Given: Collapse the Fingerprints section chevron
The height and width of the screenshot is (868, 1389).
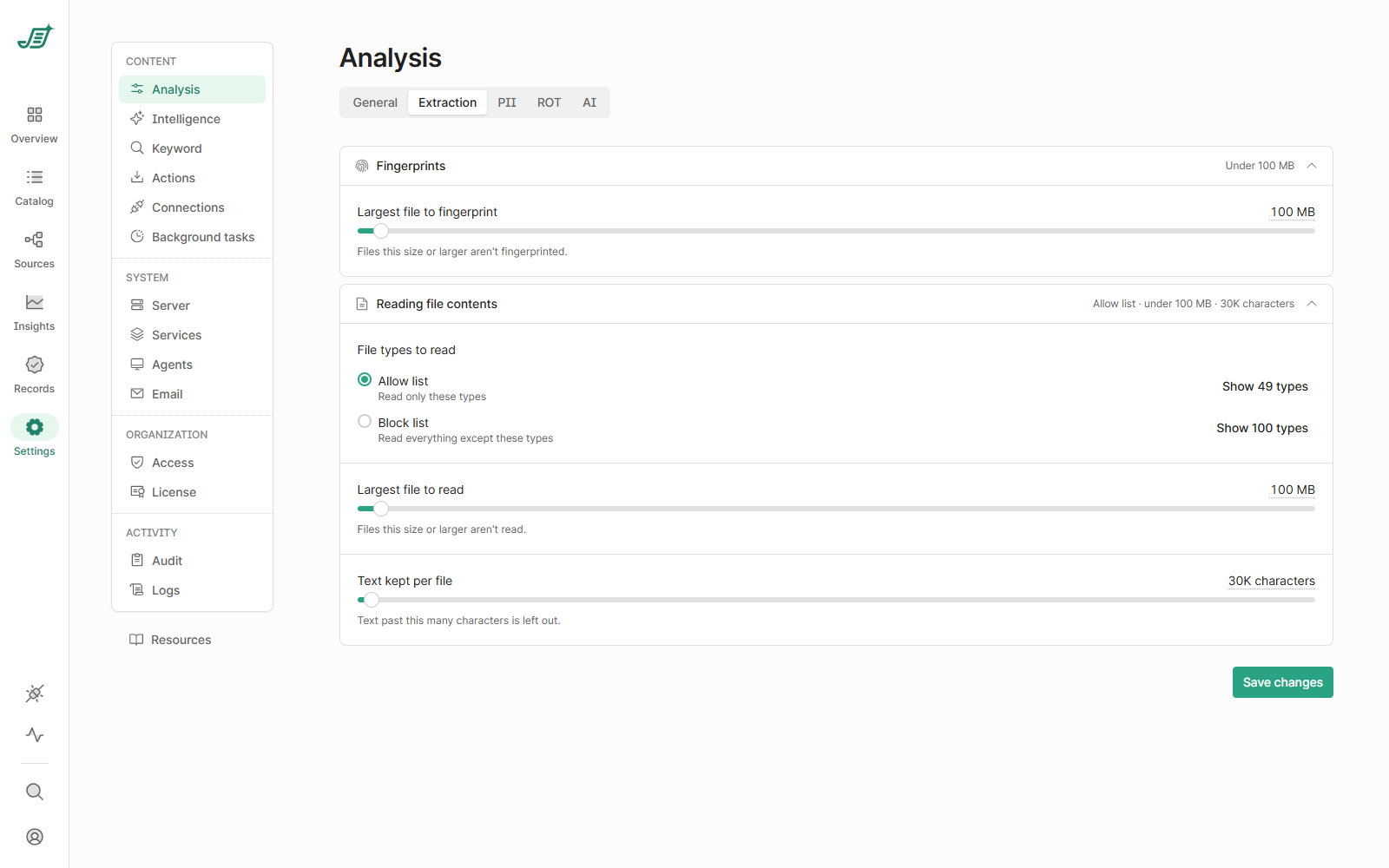Looking at the screenshot, I should tap(1312, 166).
